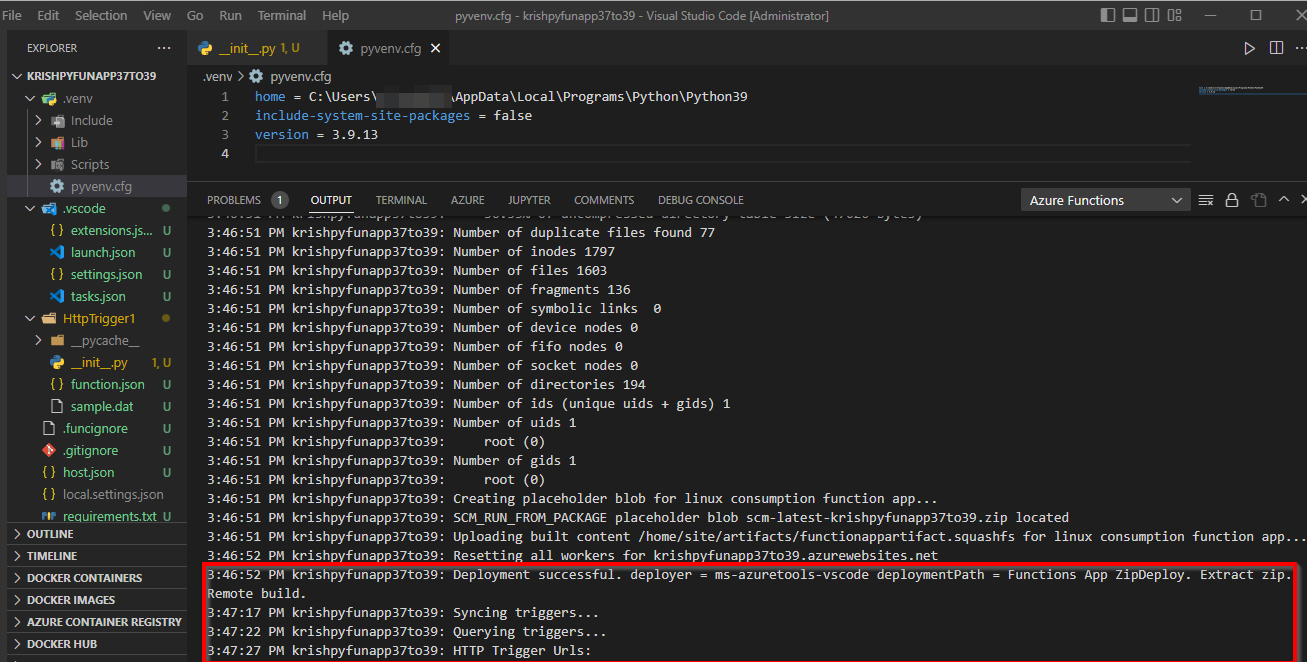
Task: Open .funcignore file
Action: click(x=96, y=428)
